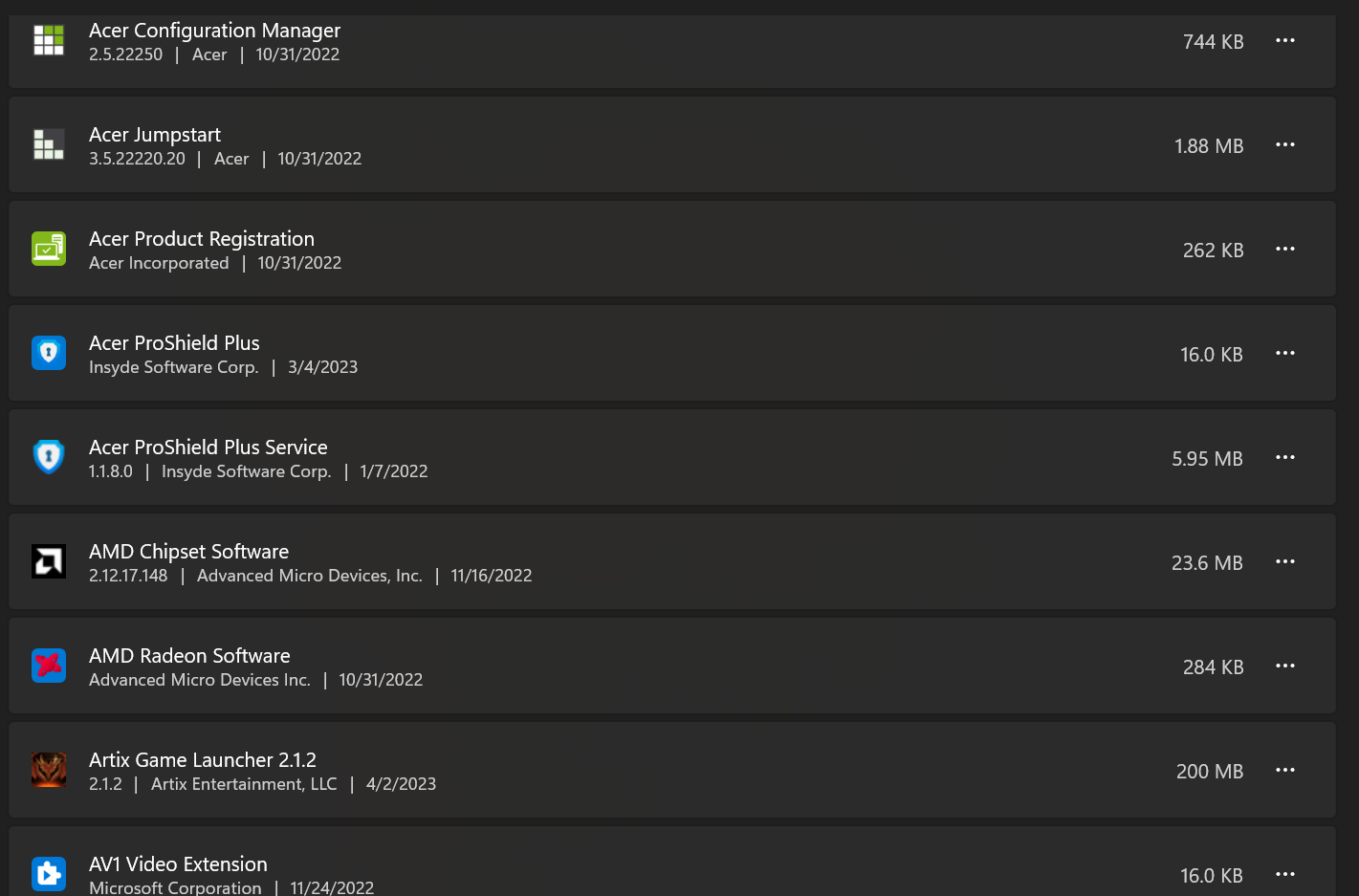Click the Acer ProShield Plus shield icon

(x=49, y=353)
